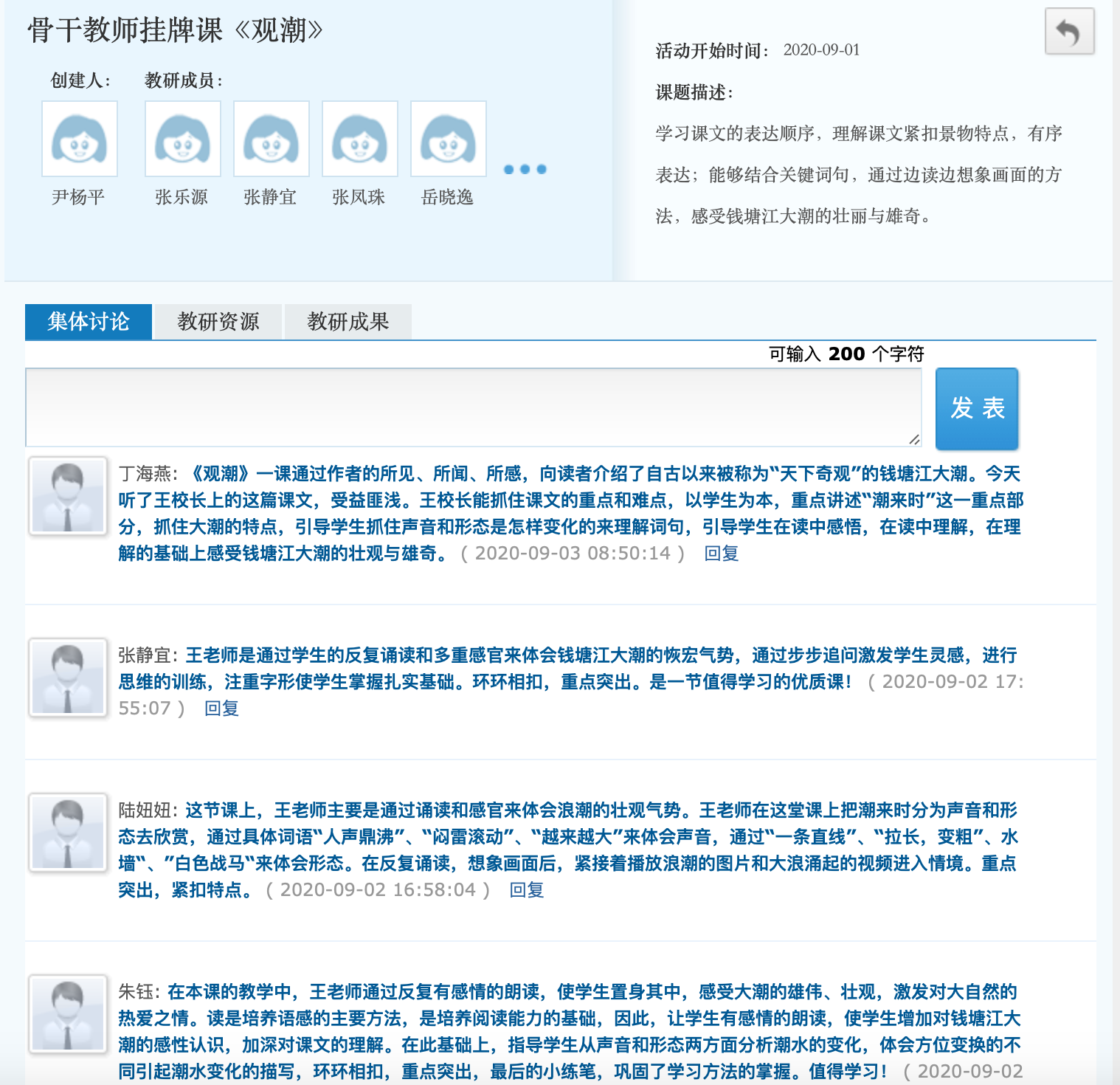Click commenter name 朱钰

(136, 992)
